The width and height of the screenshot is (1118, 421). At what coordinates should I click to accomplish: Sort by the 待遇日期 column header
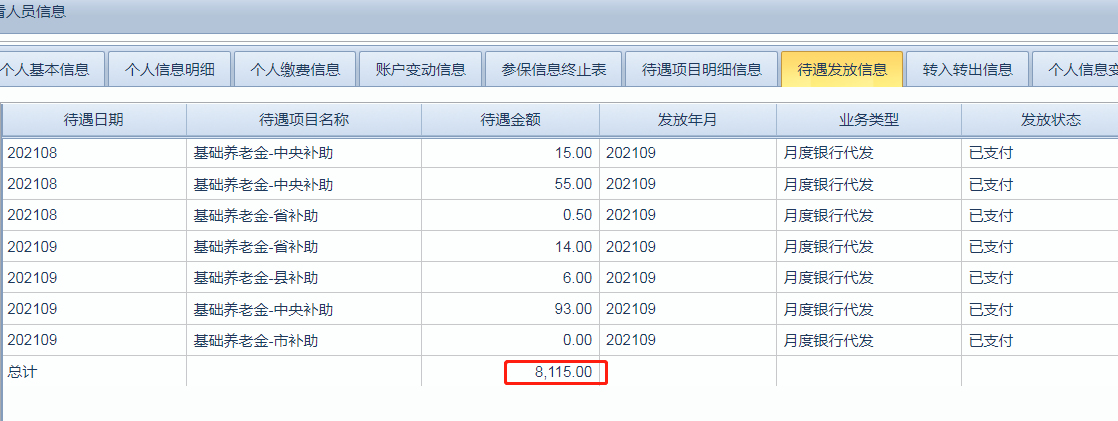pos(94,120)
